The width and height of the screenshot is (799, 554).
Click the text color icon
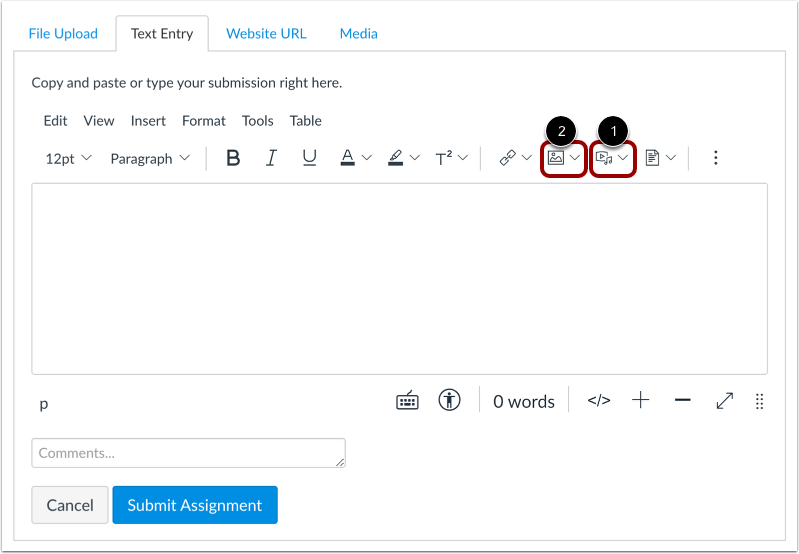point(348,158)
